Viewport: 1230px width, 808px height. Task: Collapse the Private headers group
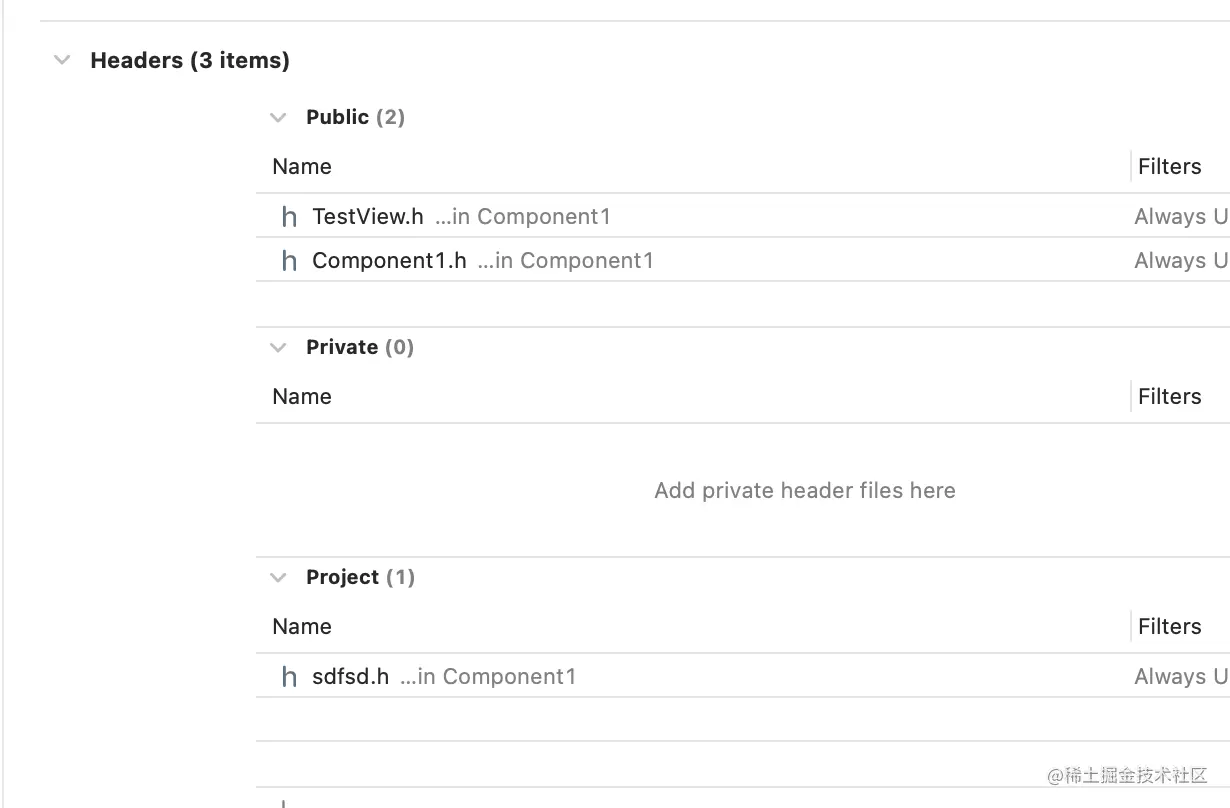point(278,347)
